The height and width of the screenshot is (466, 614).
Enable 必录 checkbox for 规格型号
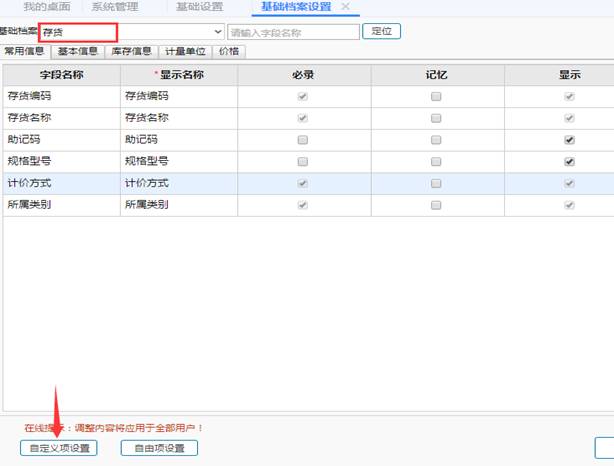[x=303, y=162]
